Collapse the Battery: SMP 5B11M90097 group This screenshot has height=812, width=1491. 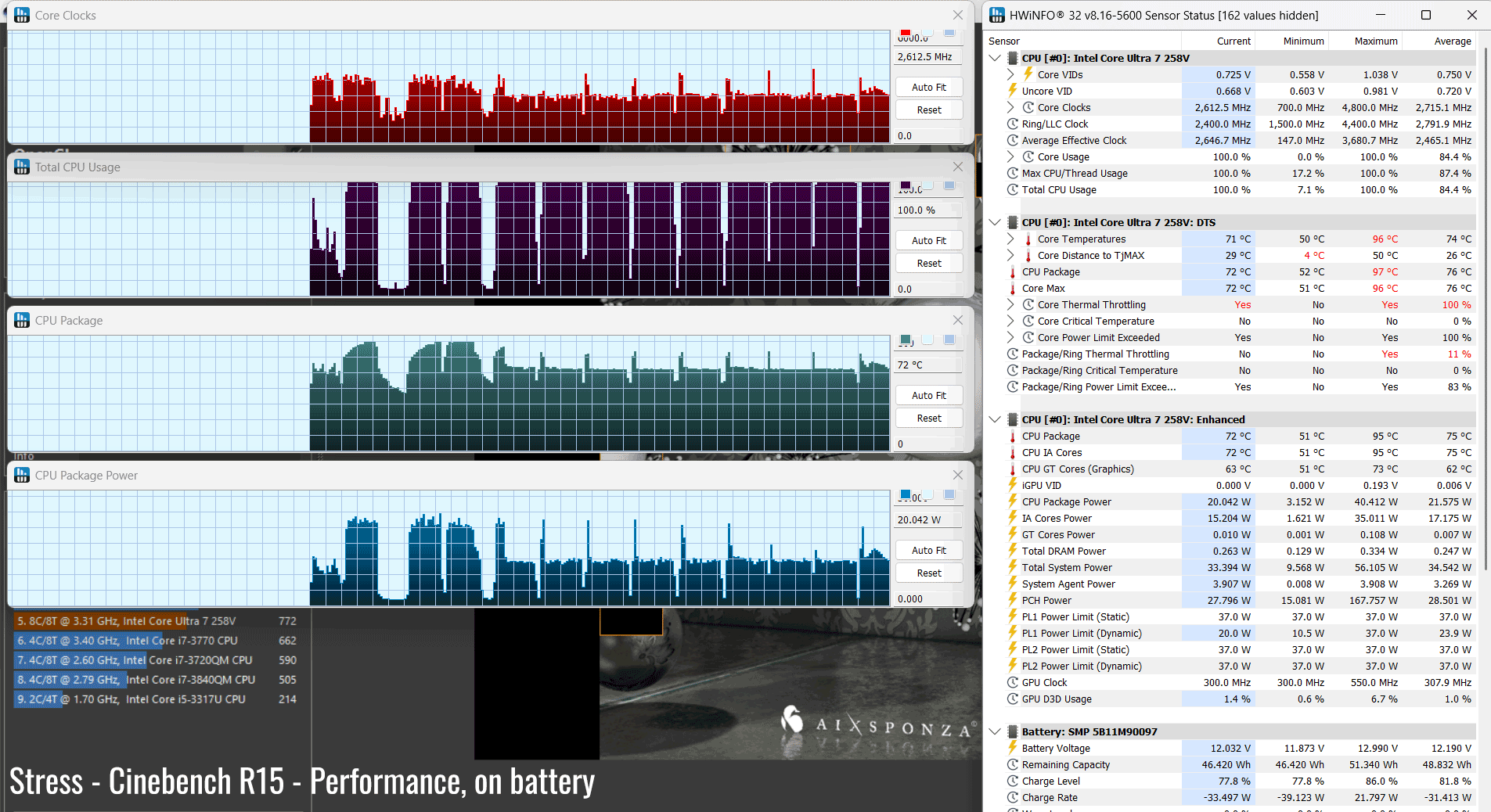995,731
